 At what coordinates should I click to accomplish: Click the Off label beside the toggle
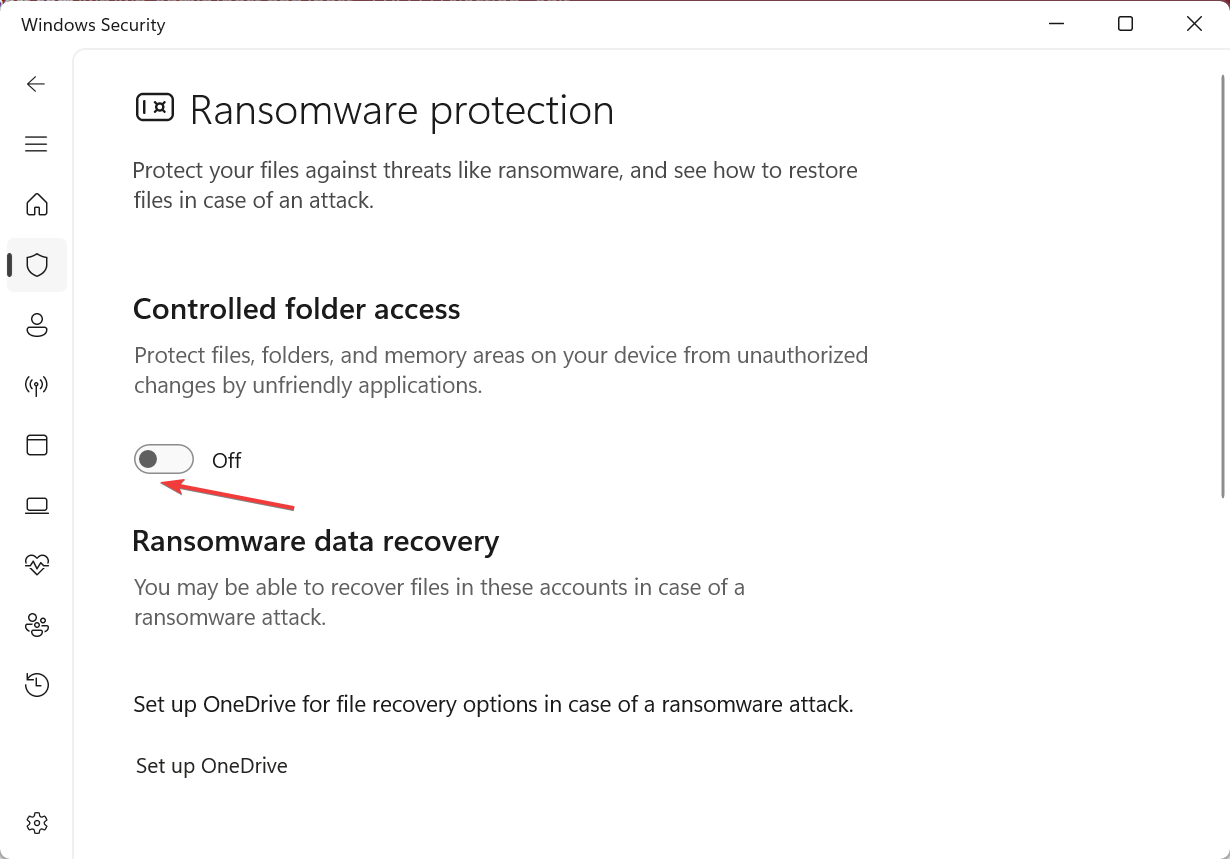(x=227, y=460)
